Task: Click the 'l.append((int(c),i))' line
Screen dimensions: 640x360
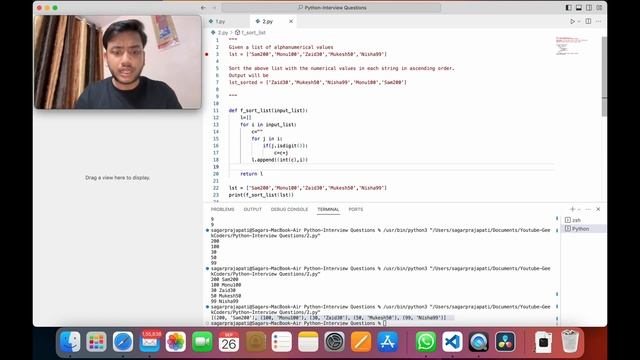Action: tap(280, 160)
